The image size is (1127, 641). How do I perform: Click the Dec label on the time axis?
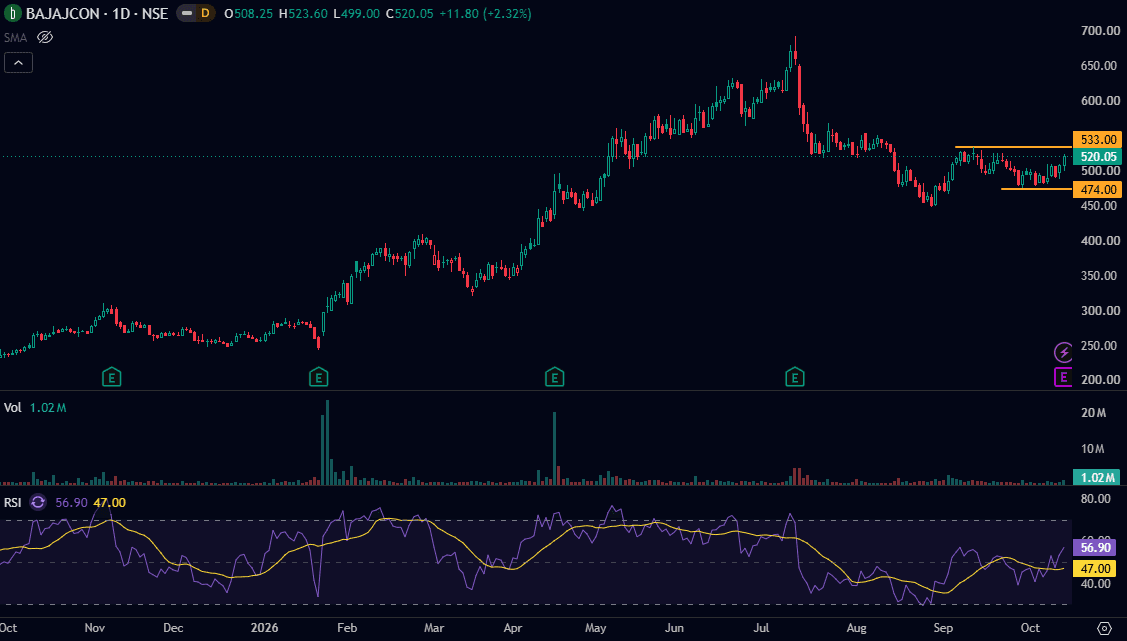(x=173, y=628)
